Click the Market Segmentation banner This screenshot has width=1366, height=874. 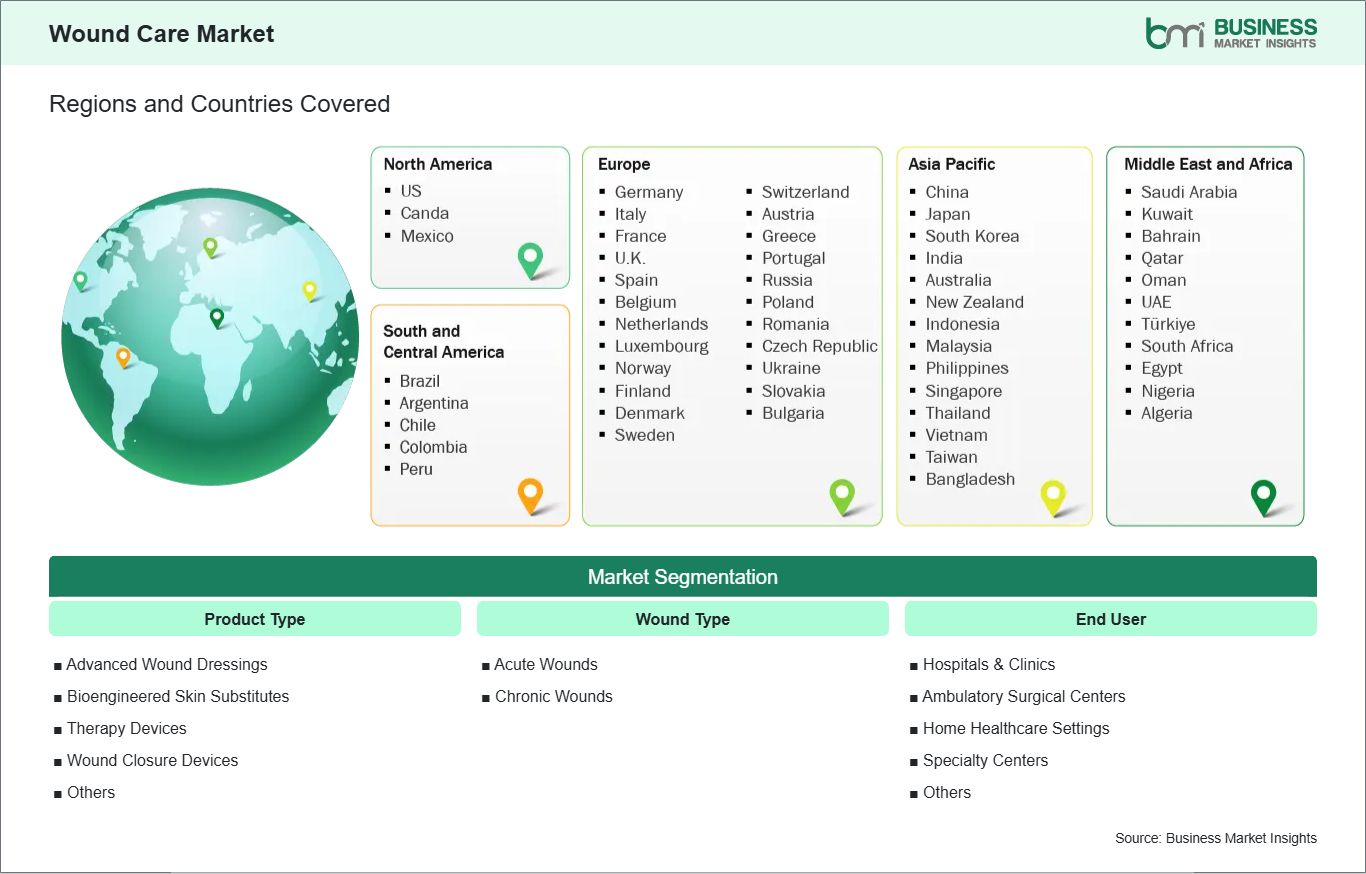683,576
